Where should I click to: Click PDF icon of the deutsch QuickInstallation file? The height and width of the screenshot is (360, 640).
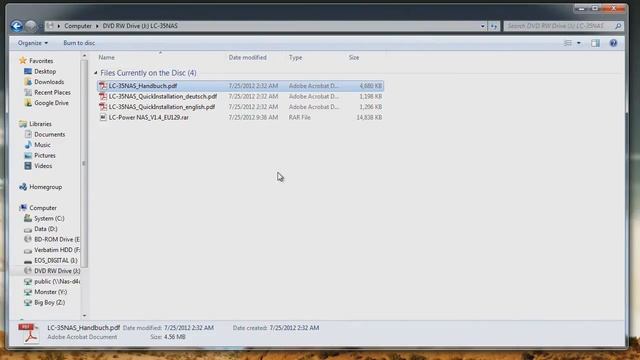coord(103,97)
